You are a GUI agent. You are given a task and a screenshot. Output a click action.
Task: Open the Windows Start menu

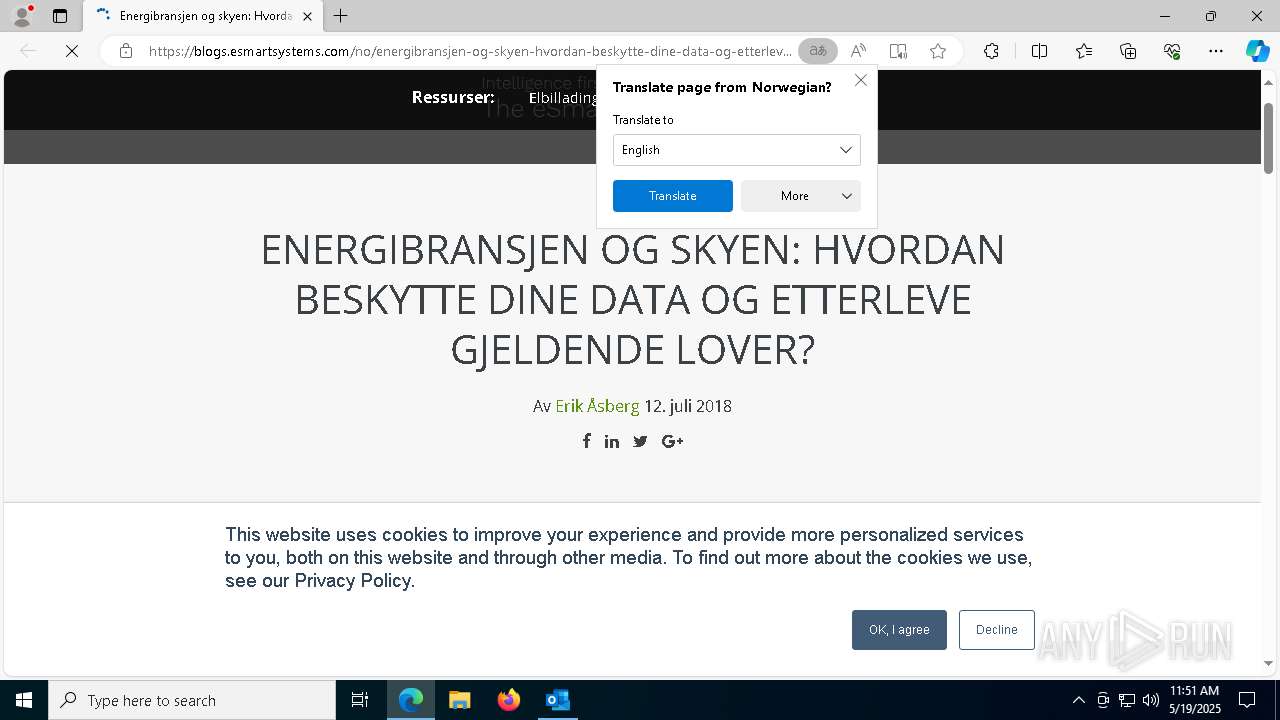[24, 700]
